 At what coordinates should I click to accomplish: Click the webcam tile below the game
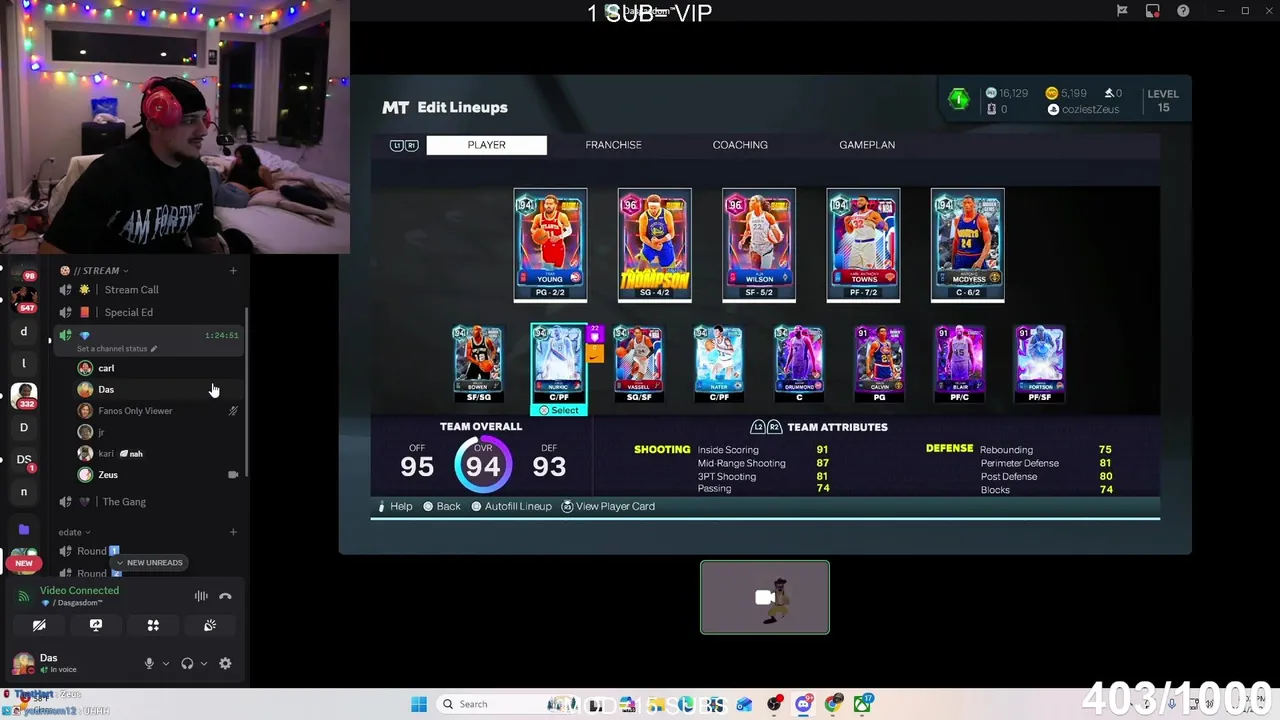pyautogui.click(x=765, y=597)
